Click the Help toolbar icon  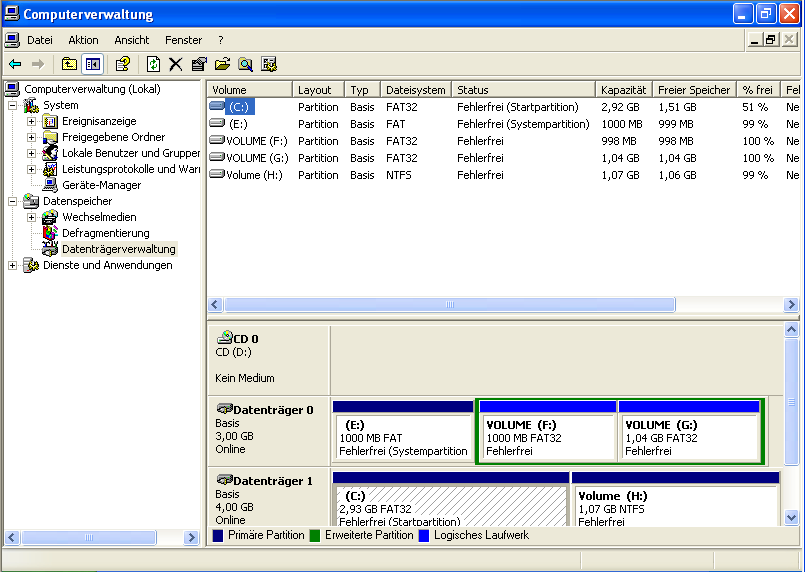(x=123, y=64)
